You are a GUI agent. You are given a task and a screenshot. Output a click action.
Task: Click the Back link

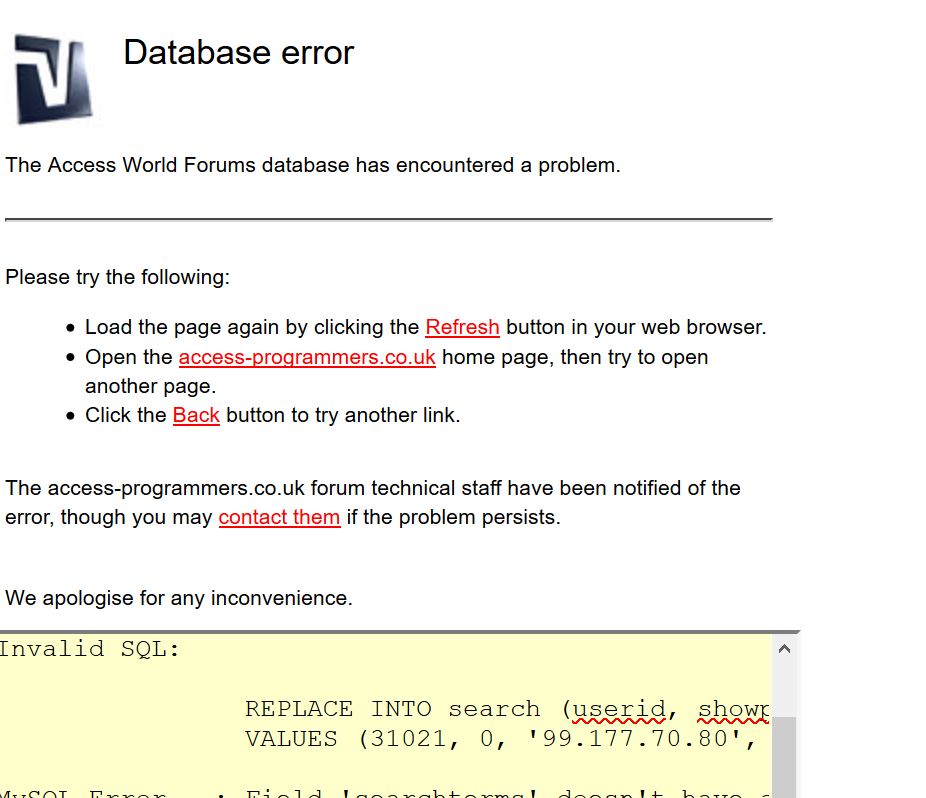[196, 415]
